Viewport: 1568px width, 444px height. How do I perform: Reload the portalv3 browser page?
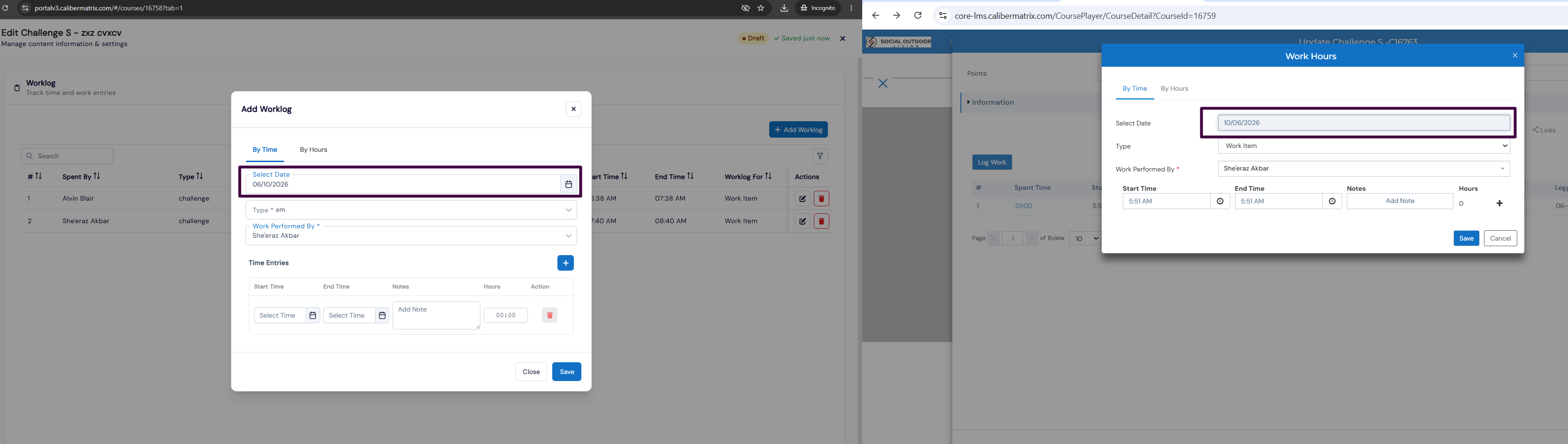(6, 8)
